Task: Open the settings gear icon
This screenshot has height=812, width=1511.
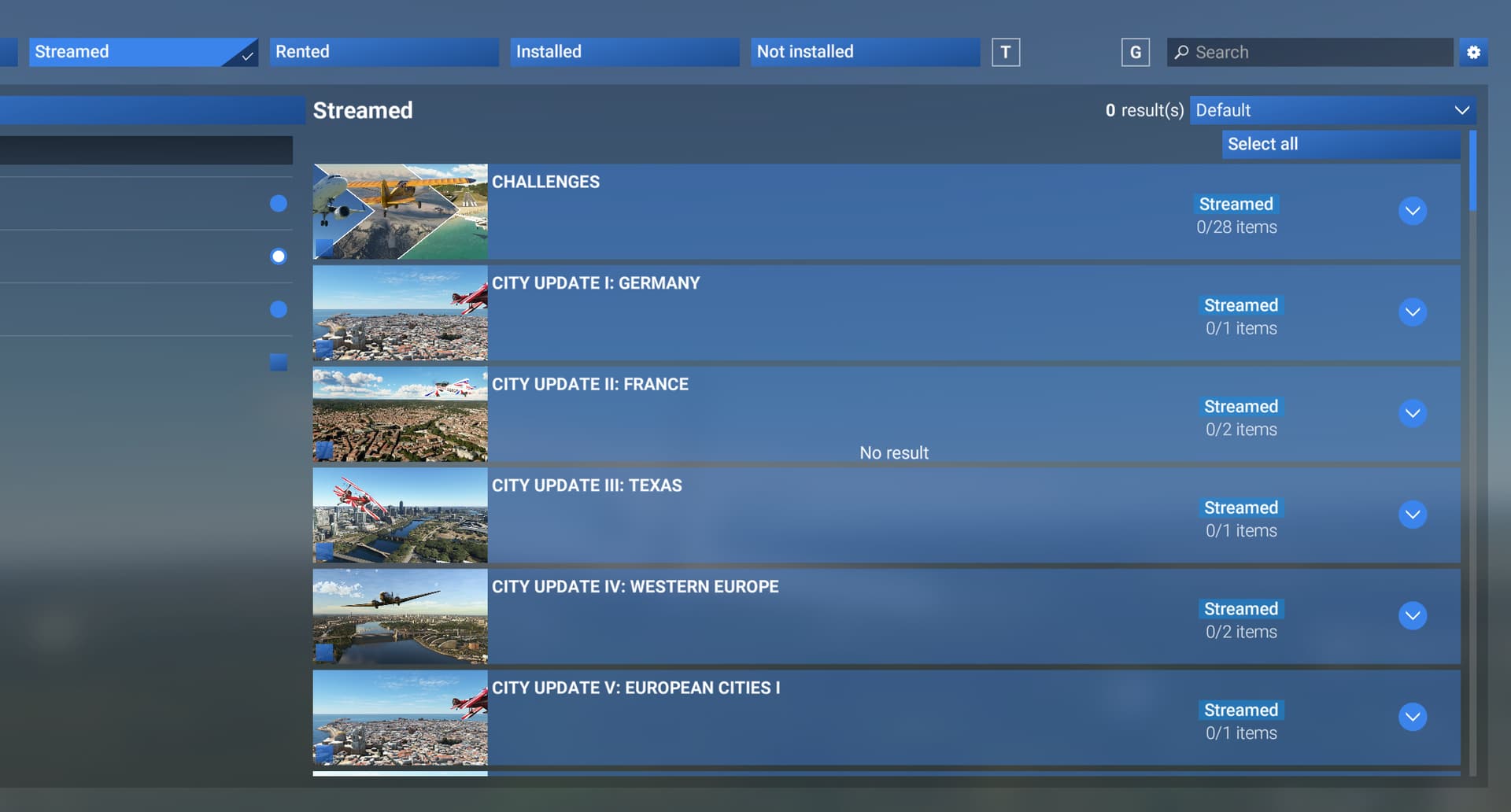Action: click(x=1473, y=52)
